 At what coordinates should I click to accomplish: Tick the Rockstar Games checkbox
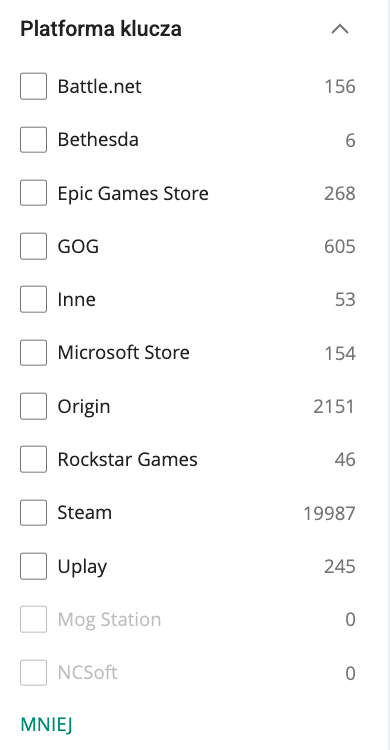[x=33, y=459]
